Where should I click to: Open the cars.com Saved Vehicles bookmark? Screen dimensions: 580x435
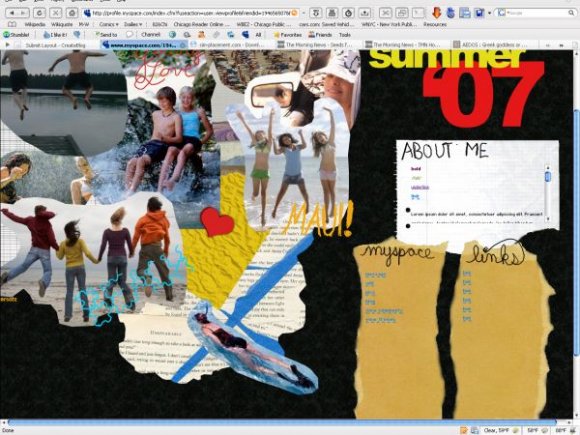(327, 24)
